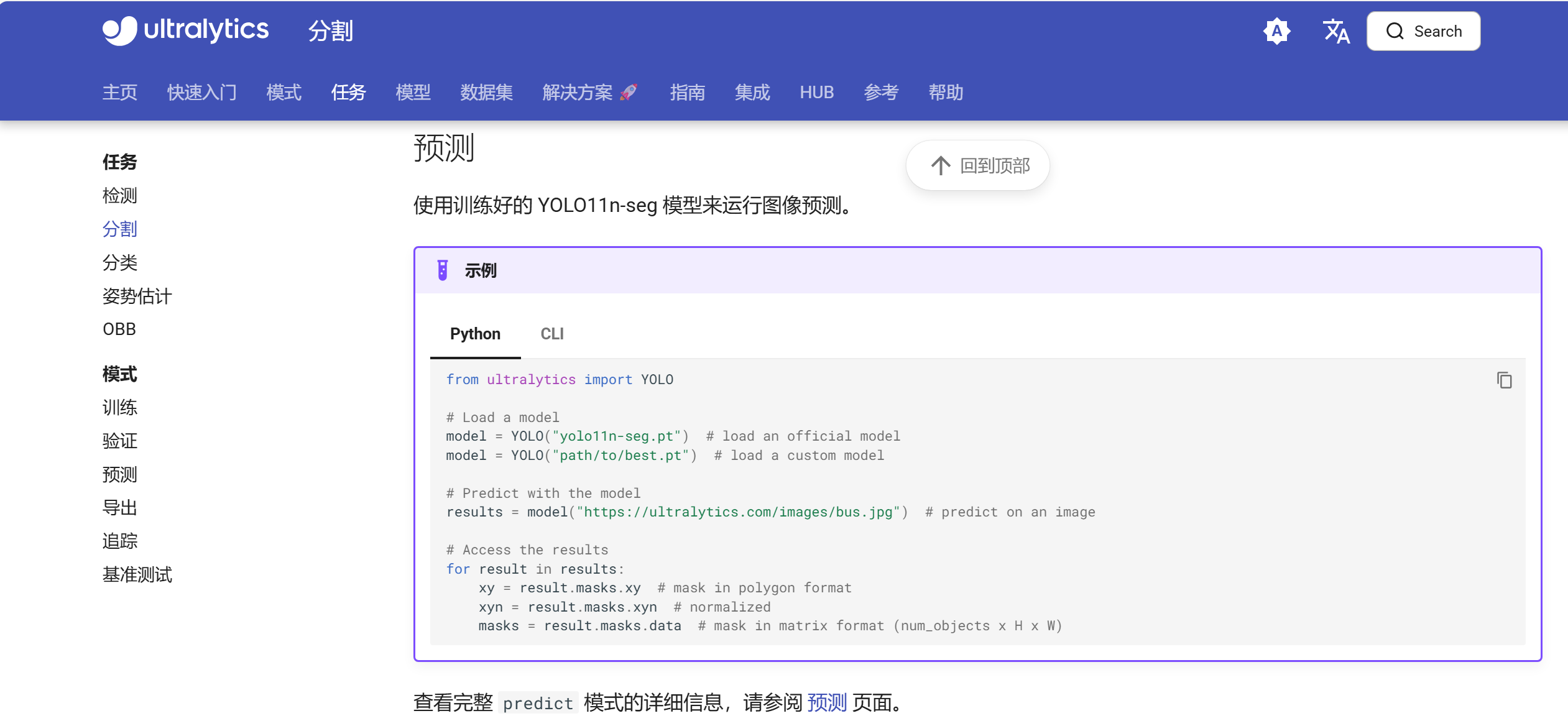This screenshot has width=1568, height=721.
Task: Open the HUB navigation tab
Action: click(x=817, y=92)
